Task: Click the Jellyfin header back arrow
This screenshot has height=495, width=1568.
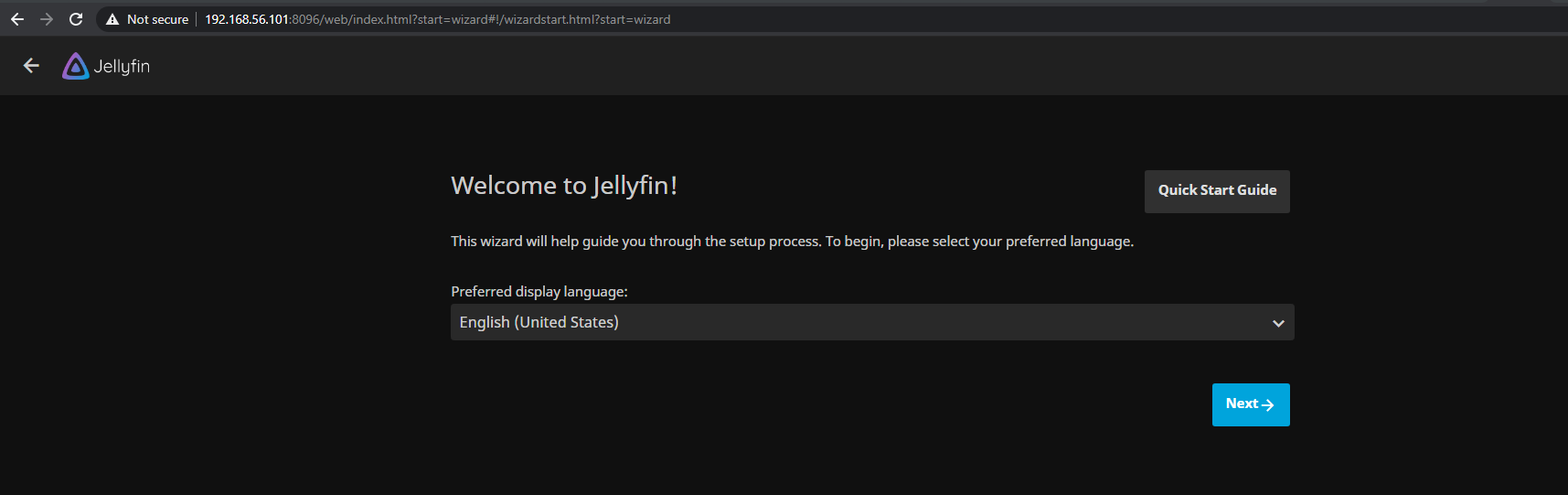Action: click(32, 66)
